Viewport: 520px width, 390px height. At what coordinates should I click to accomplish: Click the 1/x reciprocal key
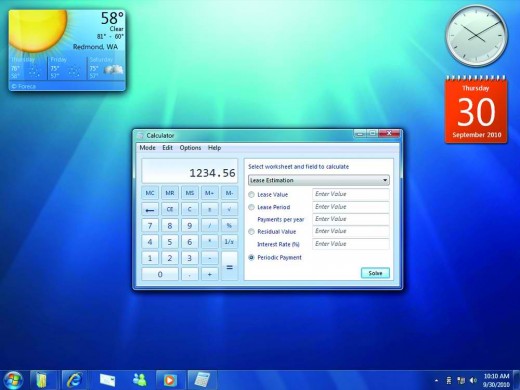(x=229, y=242)
